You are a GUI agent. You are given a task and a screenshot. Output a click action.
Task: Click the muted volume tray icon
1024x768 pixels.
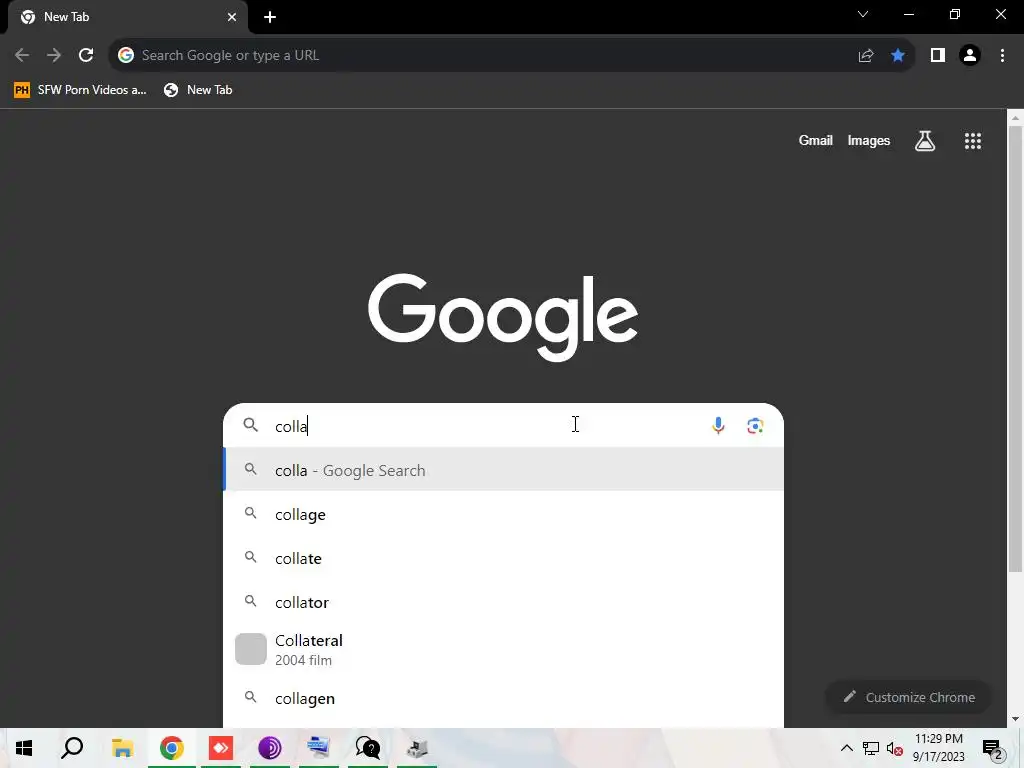point(895,748)
